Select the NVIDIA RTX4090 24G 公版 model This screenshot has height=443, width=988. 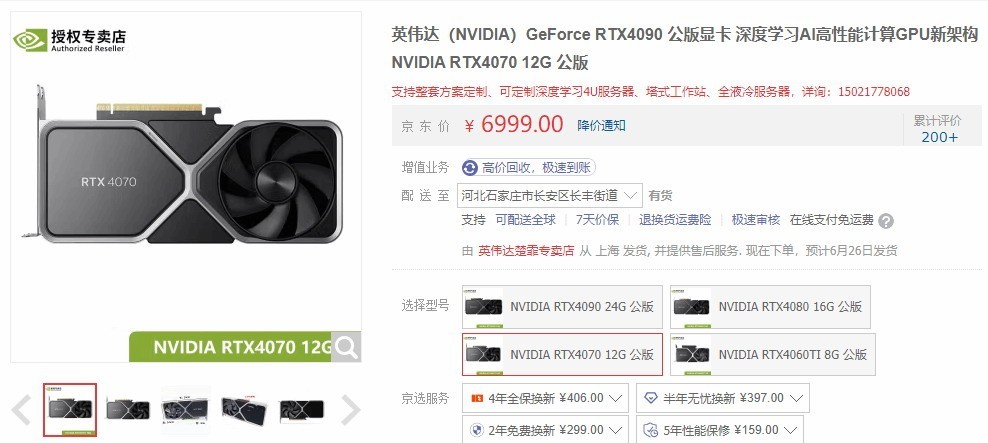(x=562, y=307)
